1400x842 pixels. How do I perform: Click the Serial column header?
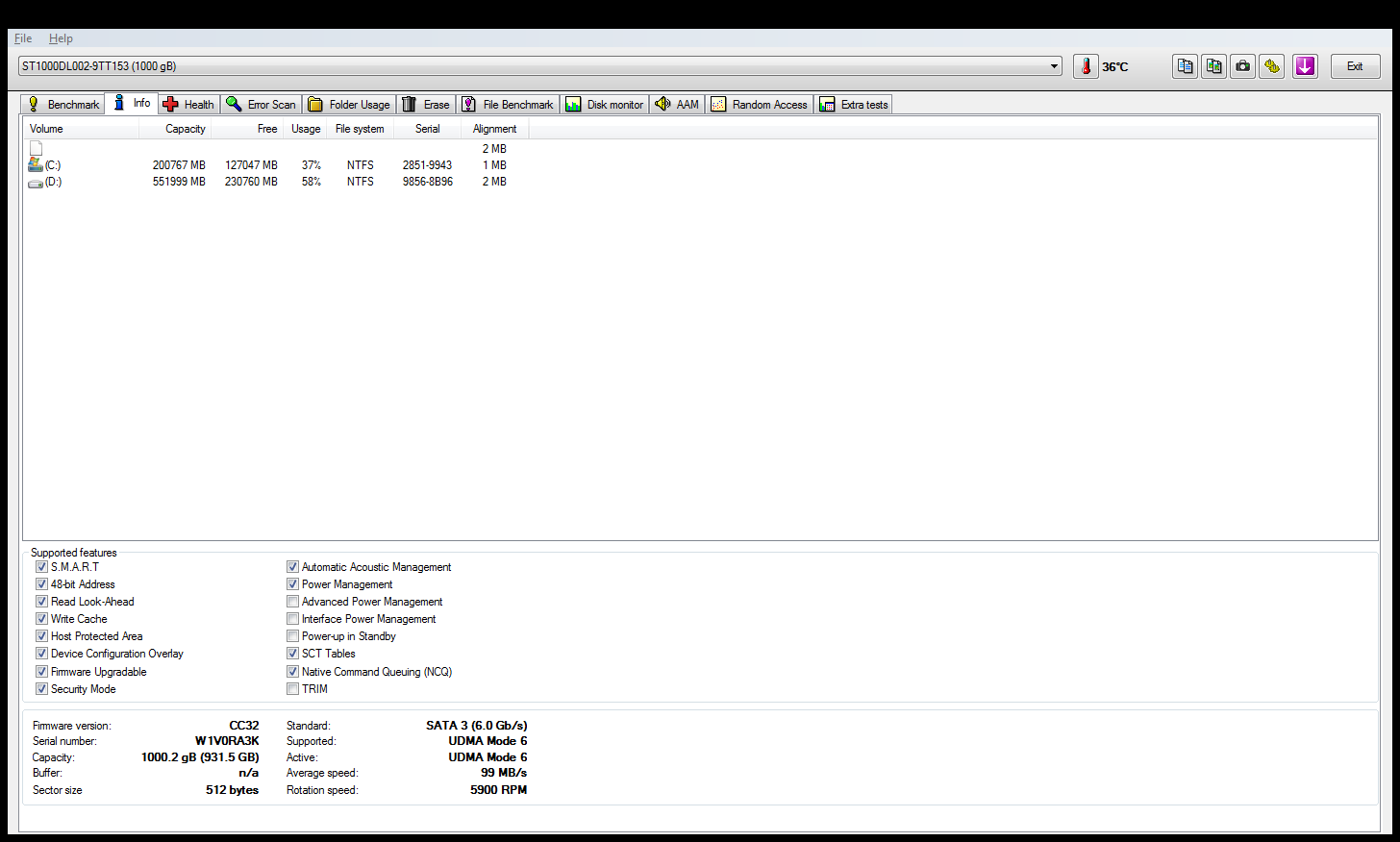[x=428, y=129]
